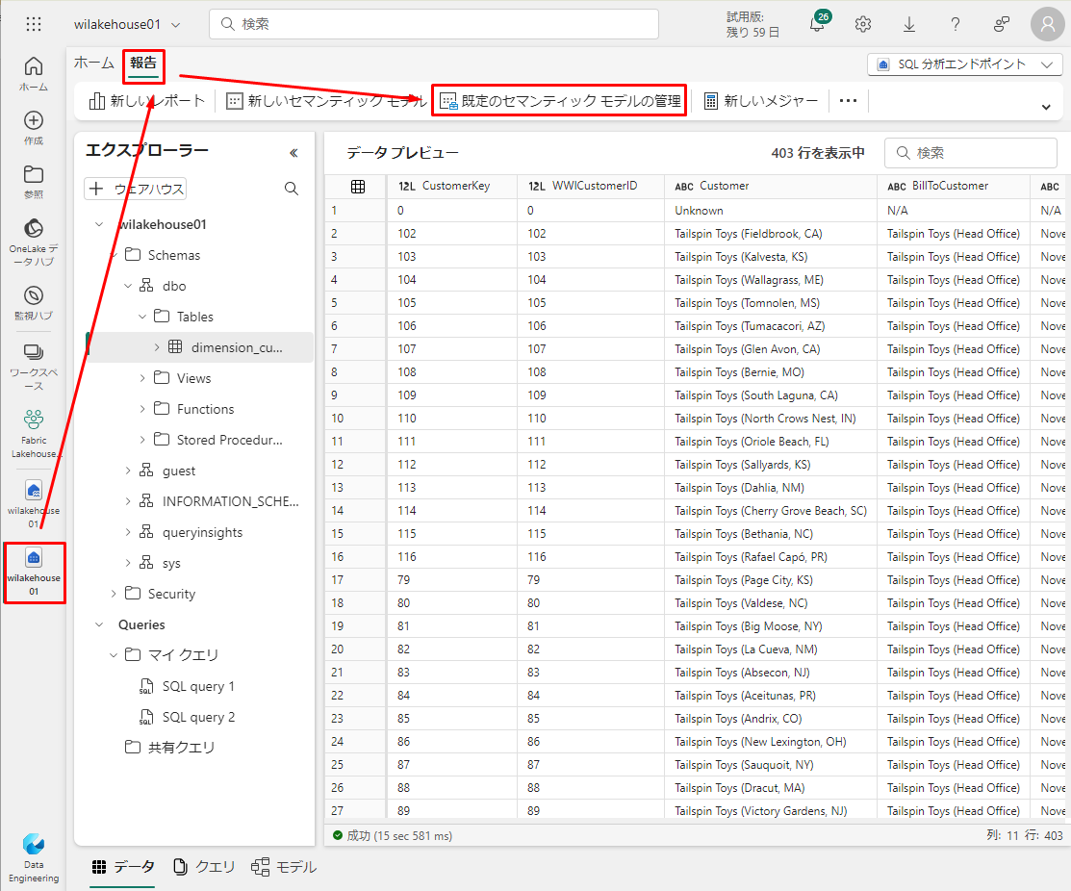Expand the sys schema
The width and height of the screenshot is (1071, 891).
pyautogui.click(x=128, y=562)
